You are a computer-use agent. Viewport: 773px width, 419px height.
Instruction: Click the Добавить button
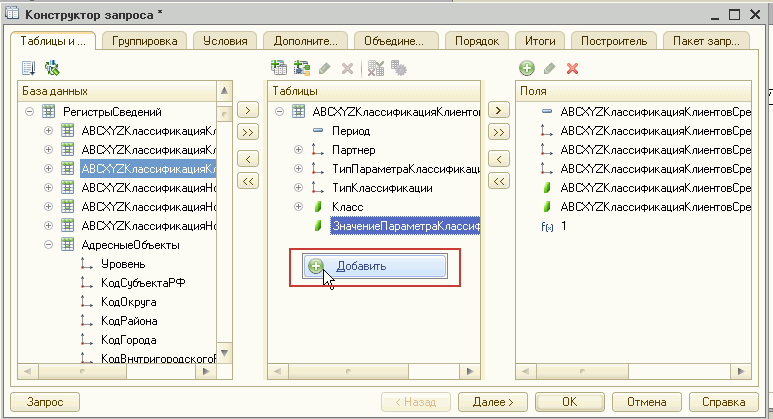[375, 266]
